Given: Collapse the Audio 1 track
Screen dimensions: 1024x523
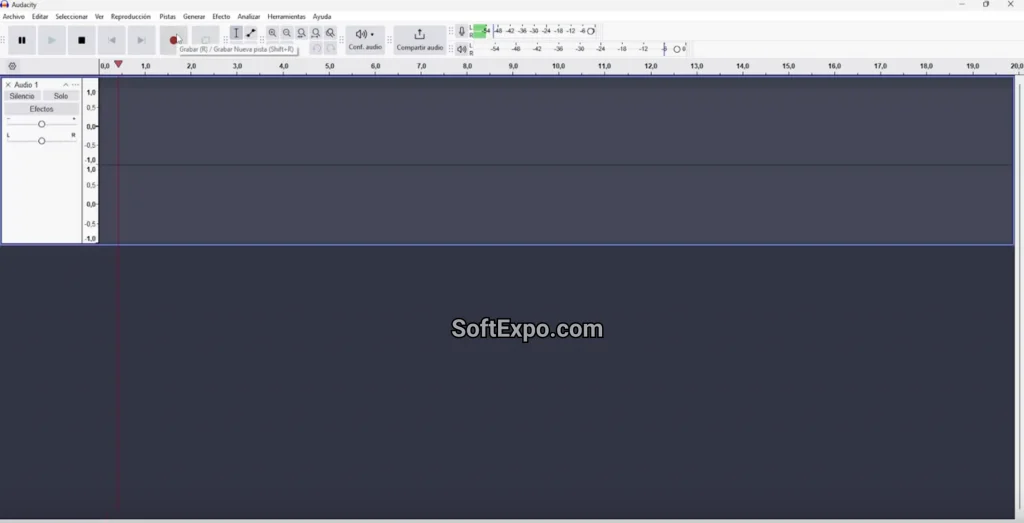Looking at the screenshot, I should (66, 85).
